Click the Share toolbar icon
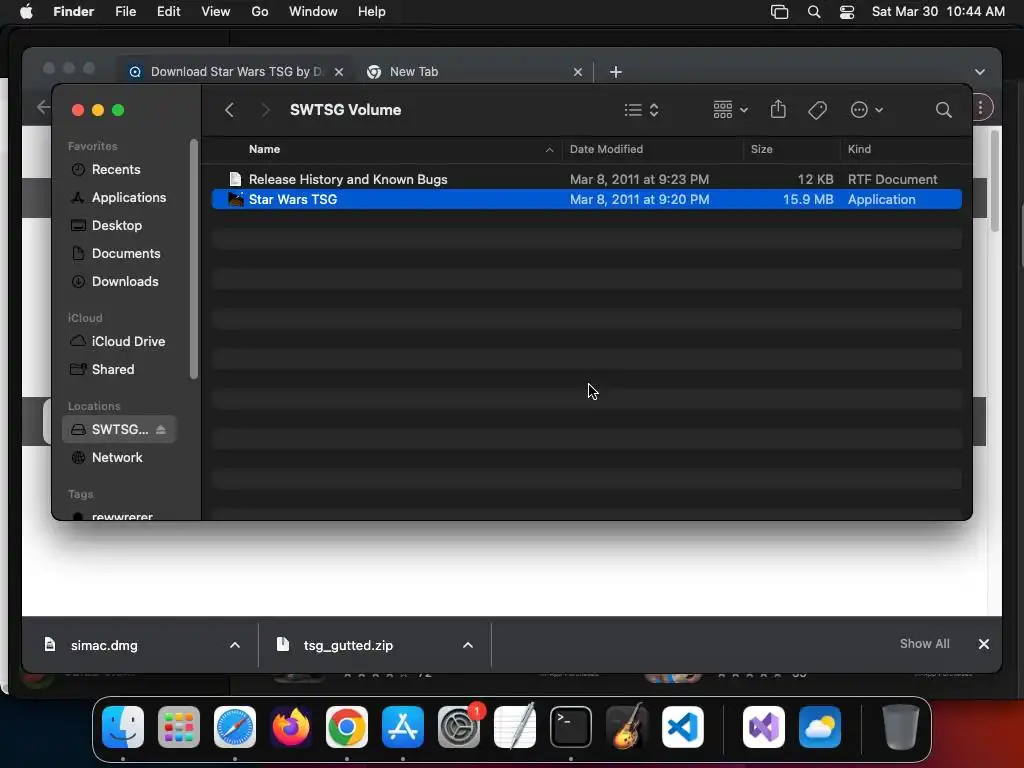The image size is (1024, 768). pyautogui.click(x=778, y=109)
